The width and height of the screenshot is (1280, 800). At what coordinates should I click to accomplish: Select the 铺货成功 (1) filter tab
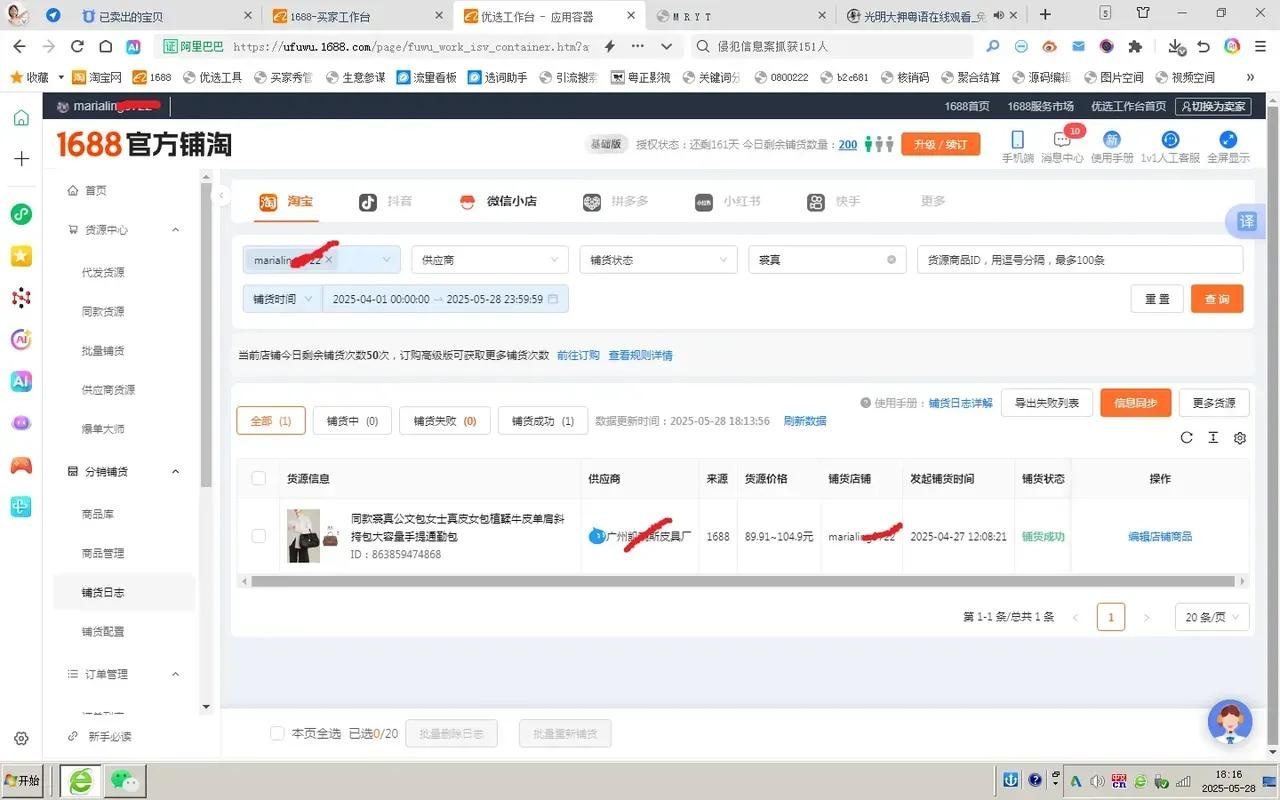(543, 421)
